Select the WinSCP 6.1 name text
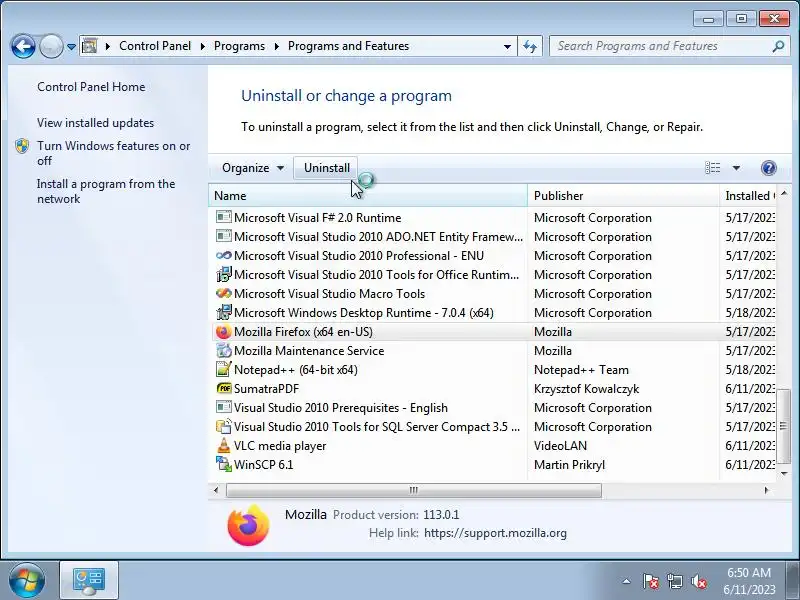 click(x=263, y=465)
